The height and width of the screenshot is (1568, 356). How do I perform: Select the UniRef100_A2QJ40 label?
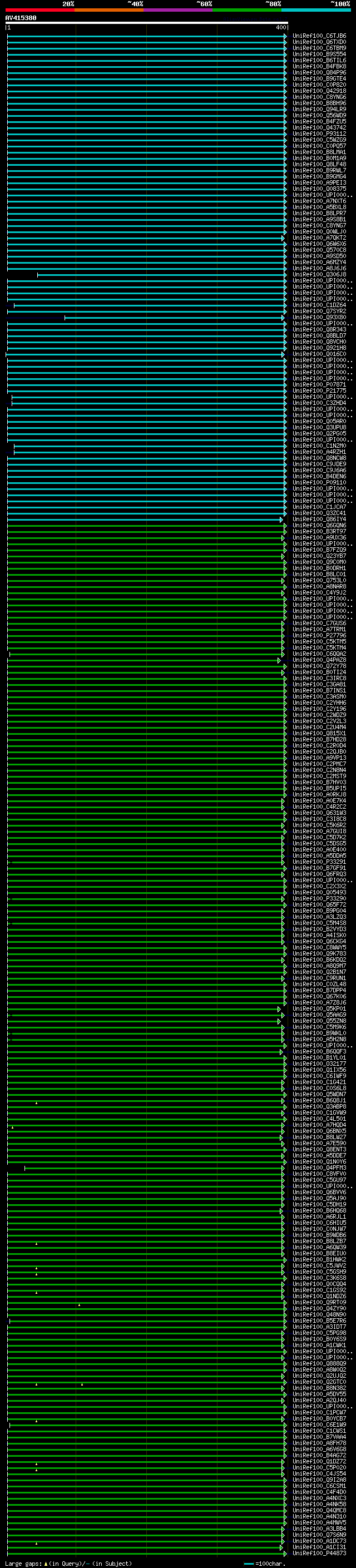click(319, 1400)
